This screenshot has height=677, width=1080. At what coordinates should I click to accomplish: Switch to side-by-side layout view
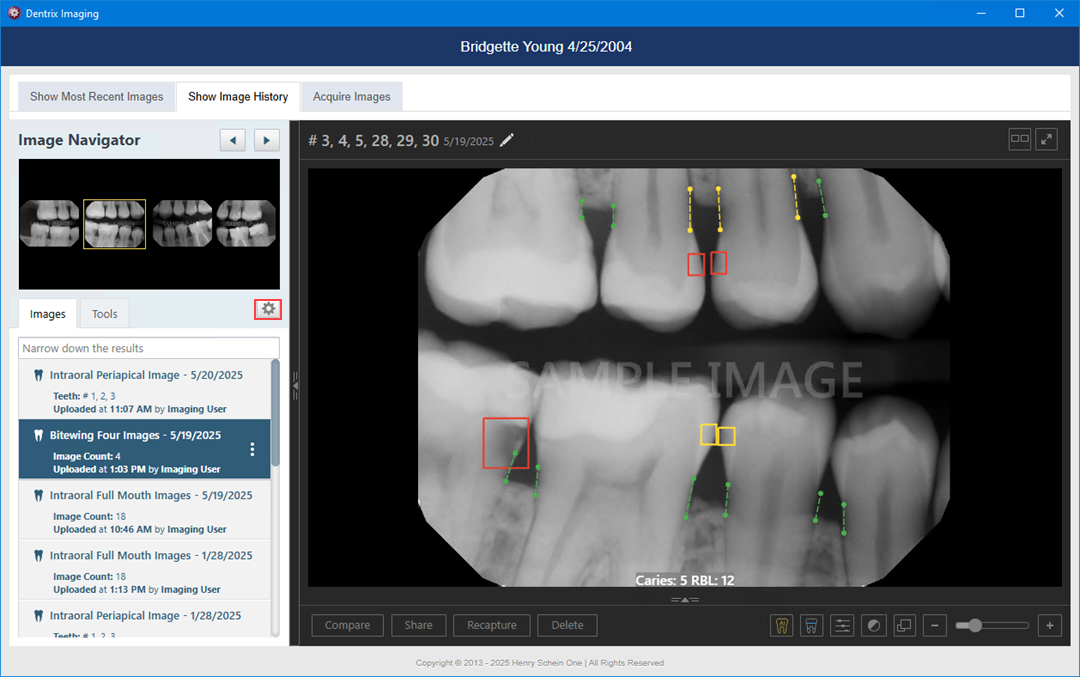(x=1019, y=139)
